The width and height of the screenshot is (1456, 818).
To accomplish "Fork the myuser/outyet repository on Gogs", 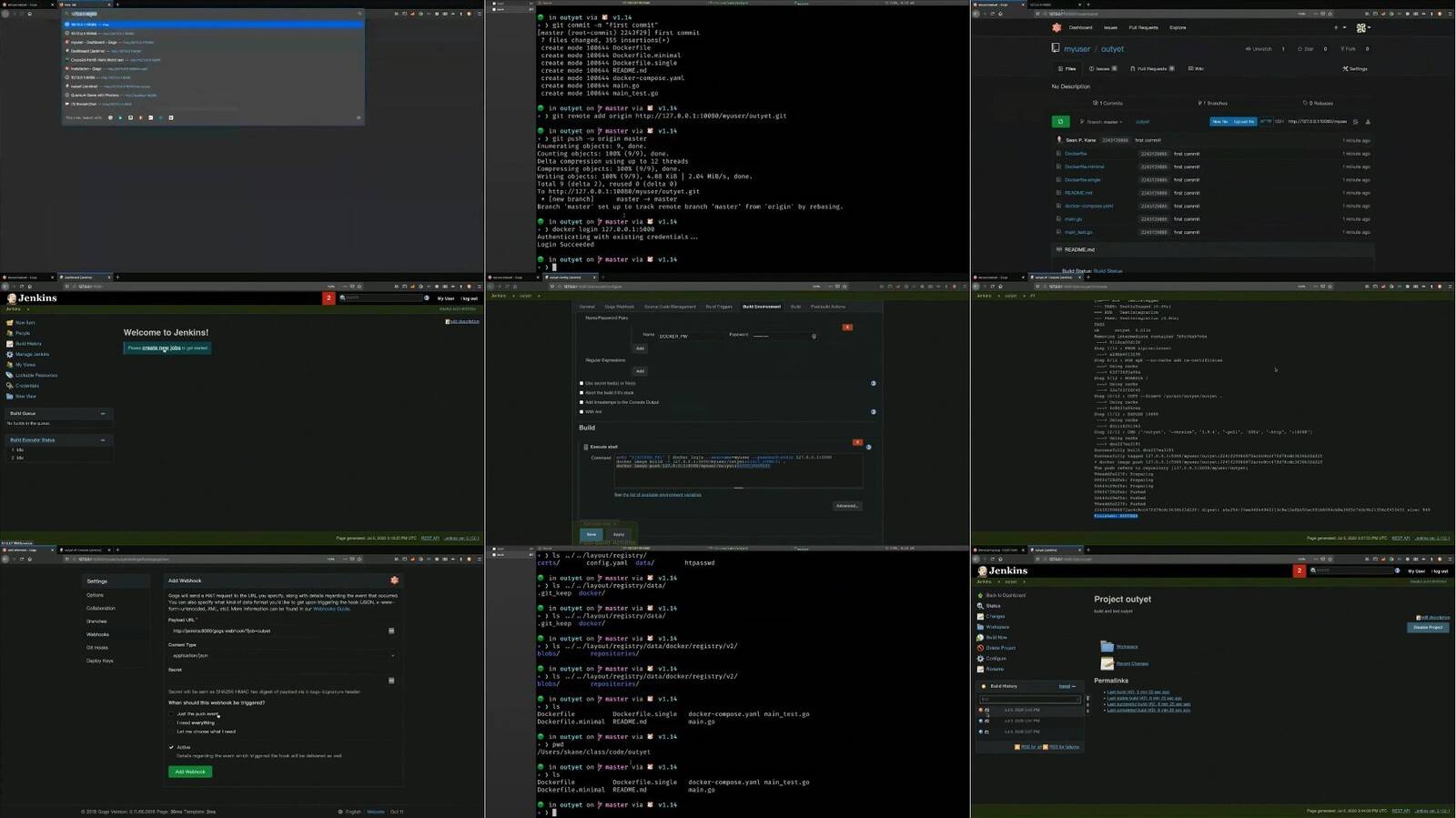I will 1349,49.
